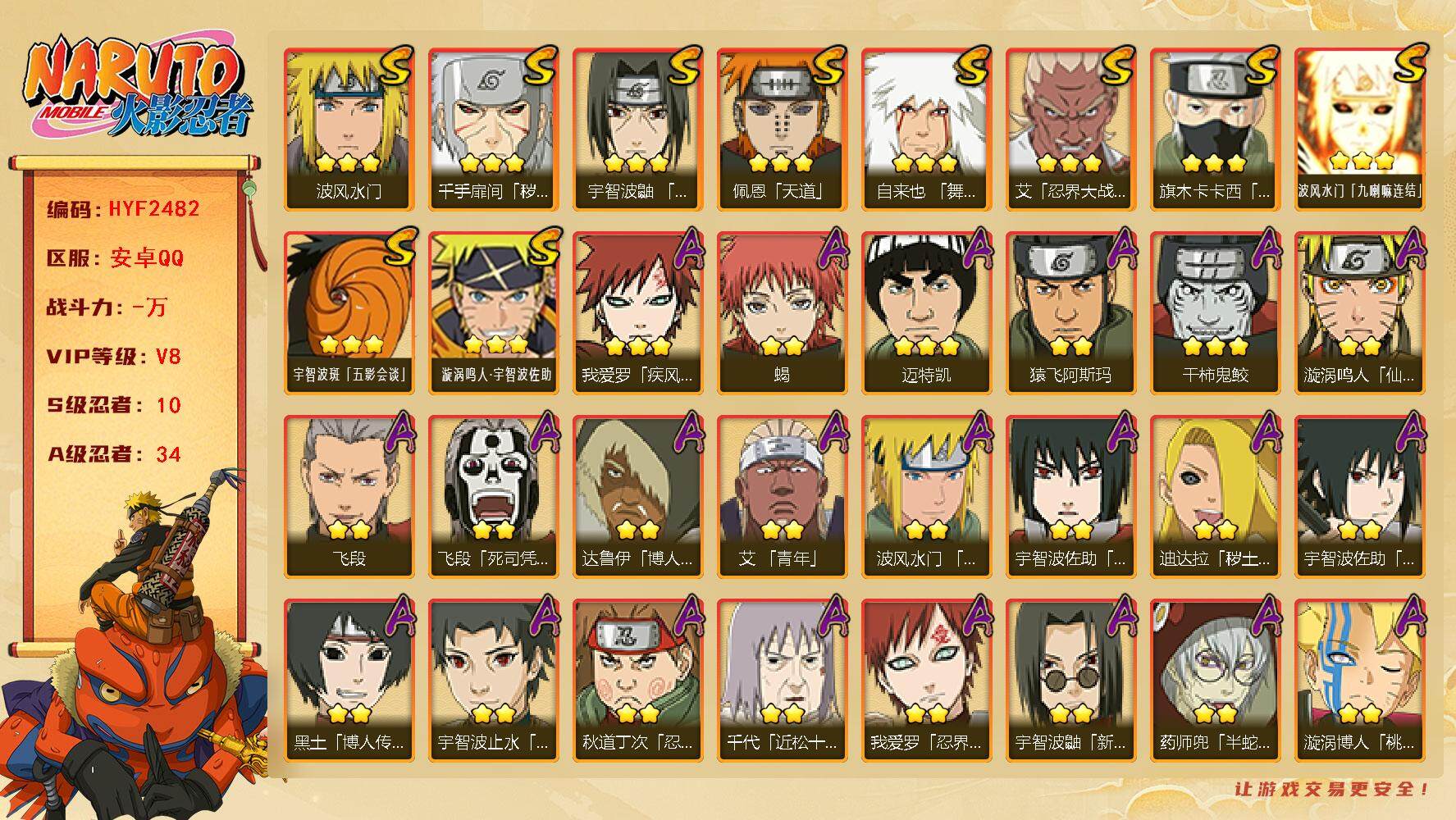1456x820 pixels.
Task: Select the 迈特凯 A-rank card
Action: pos(926,313)
